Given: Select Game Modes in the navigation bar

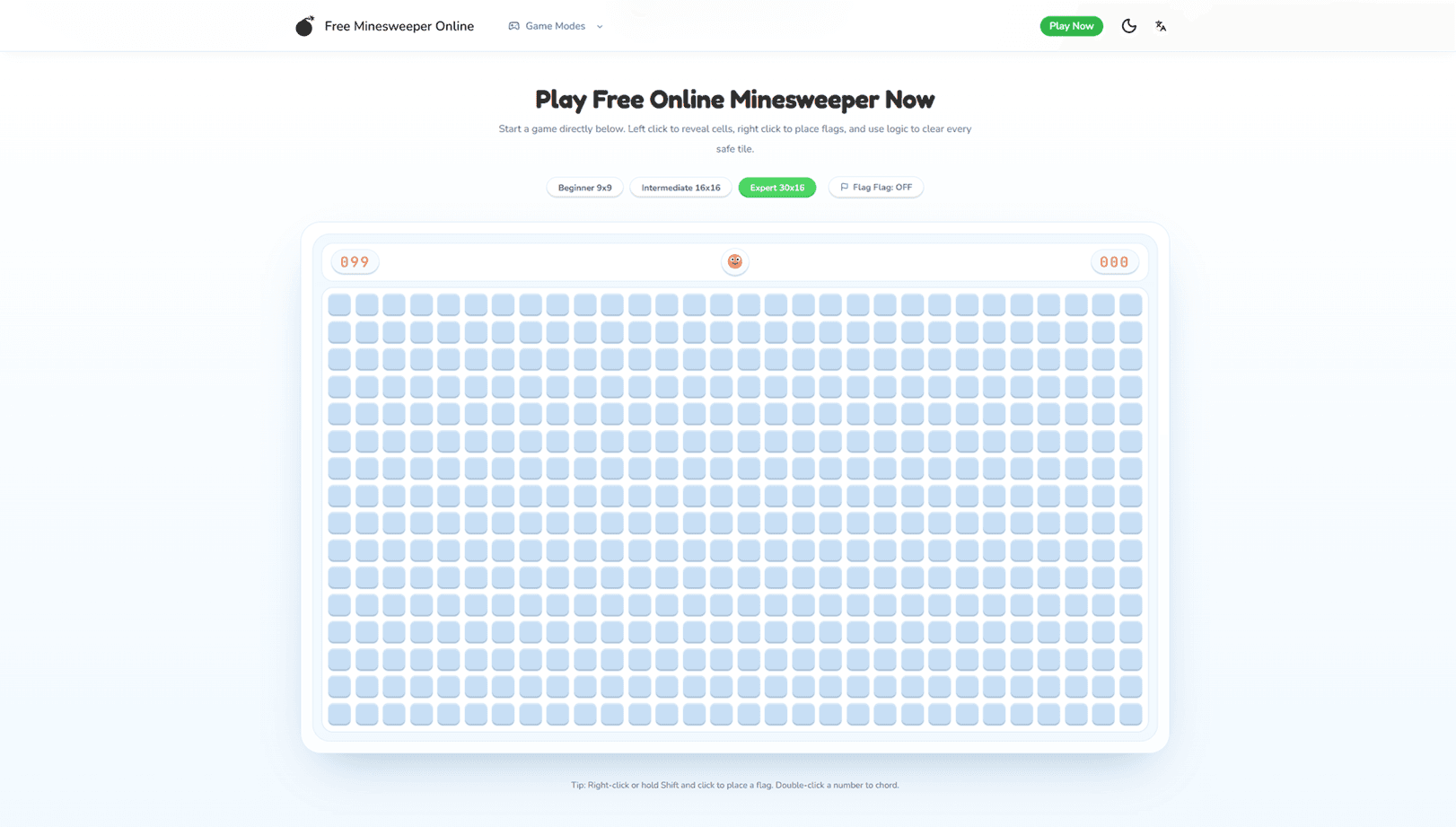Looking at the screenshot, I should point(555,26).
